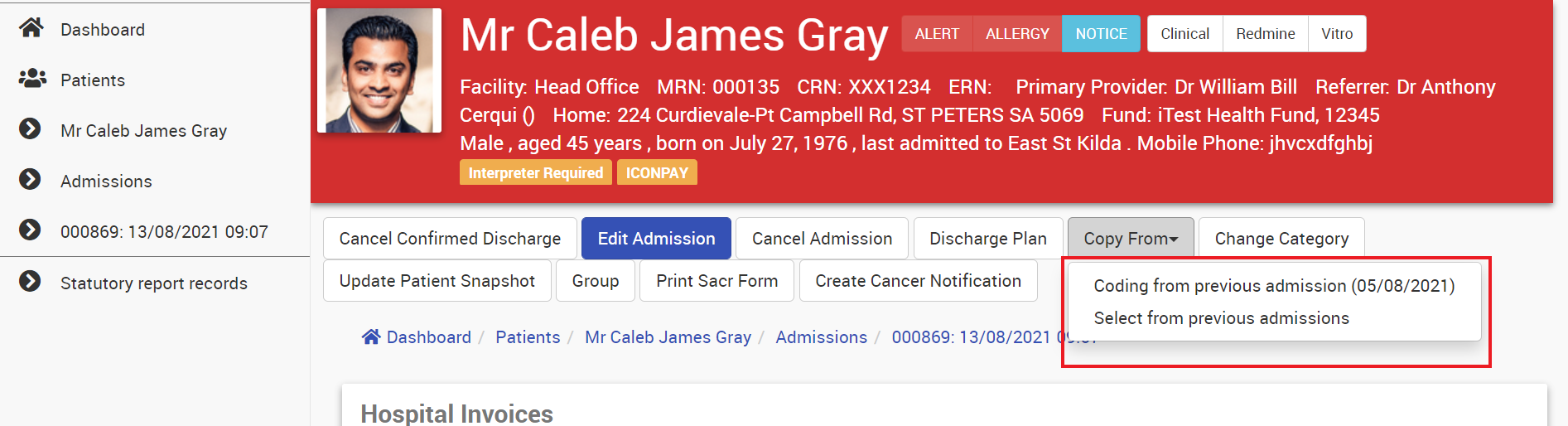Click the home icon in breadcrumb trail
This screenshot has height=426, width=1568.
(x=371, y=336)
